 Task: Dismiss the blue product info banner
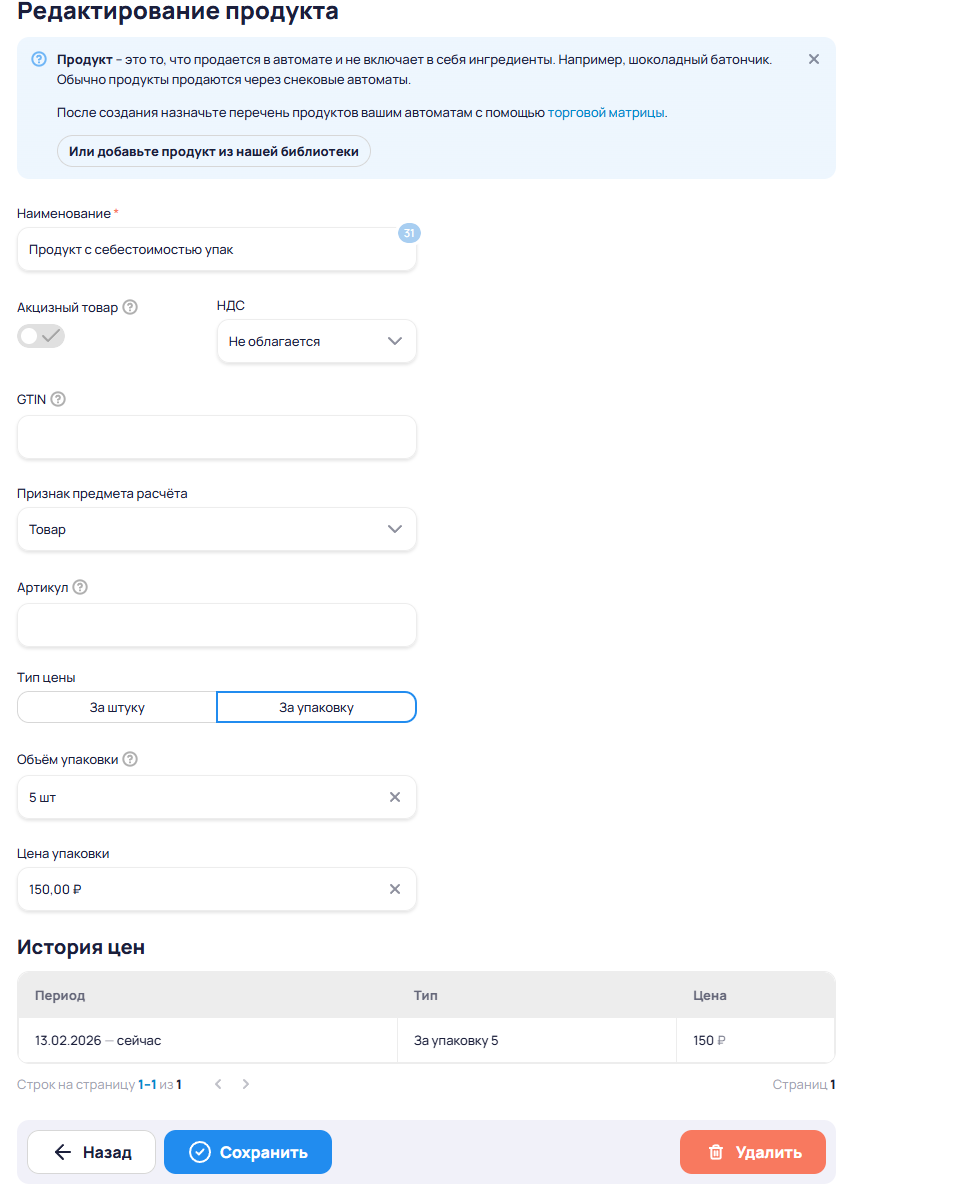tap(814, 59)
